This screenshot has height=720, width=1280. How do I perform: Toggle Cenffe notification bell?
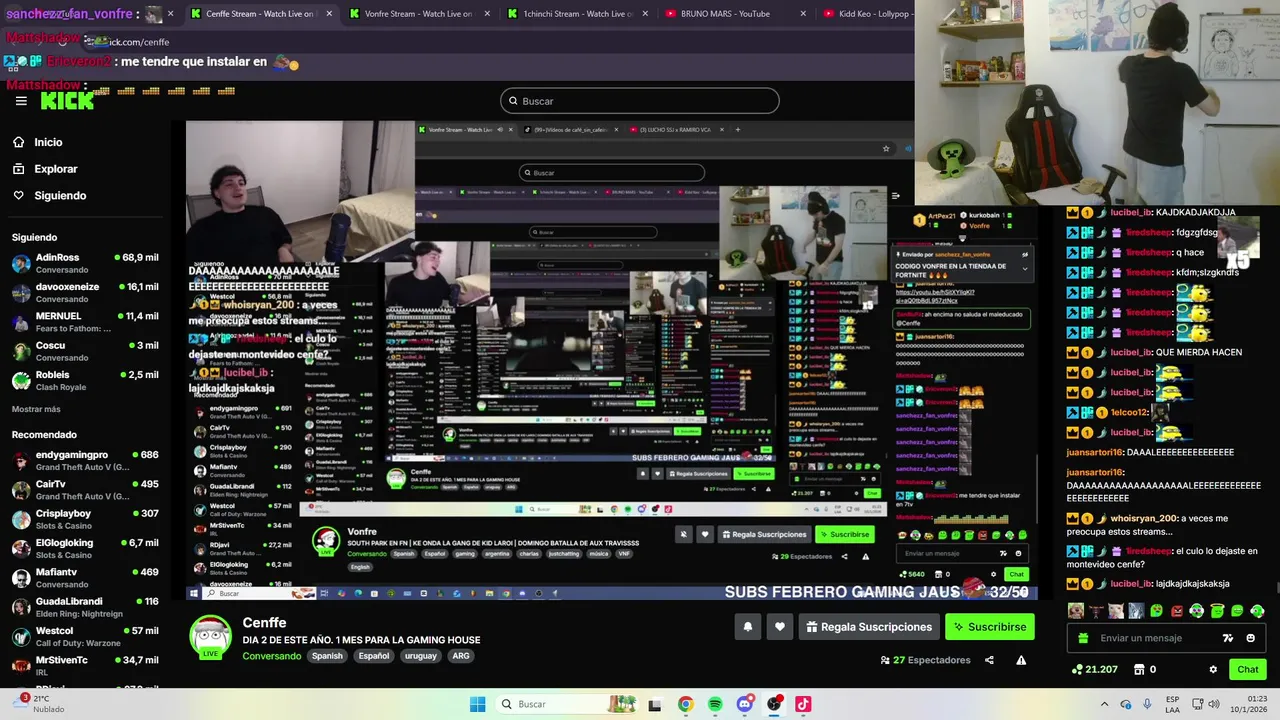(x=747, y=627)
